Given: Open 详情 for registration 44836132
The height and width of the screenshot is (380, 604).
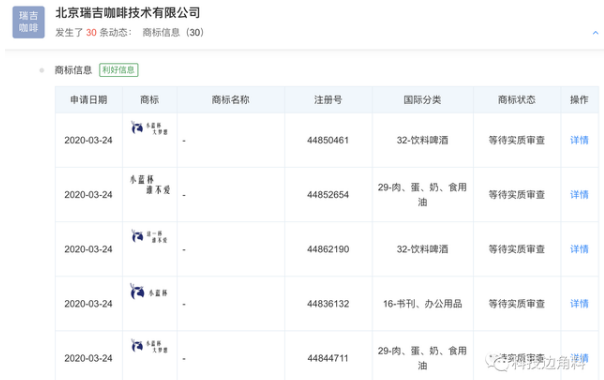Looking at the screenshot, I should click(x=579, y=304).
